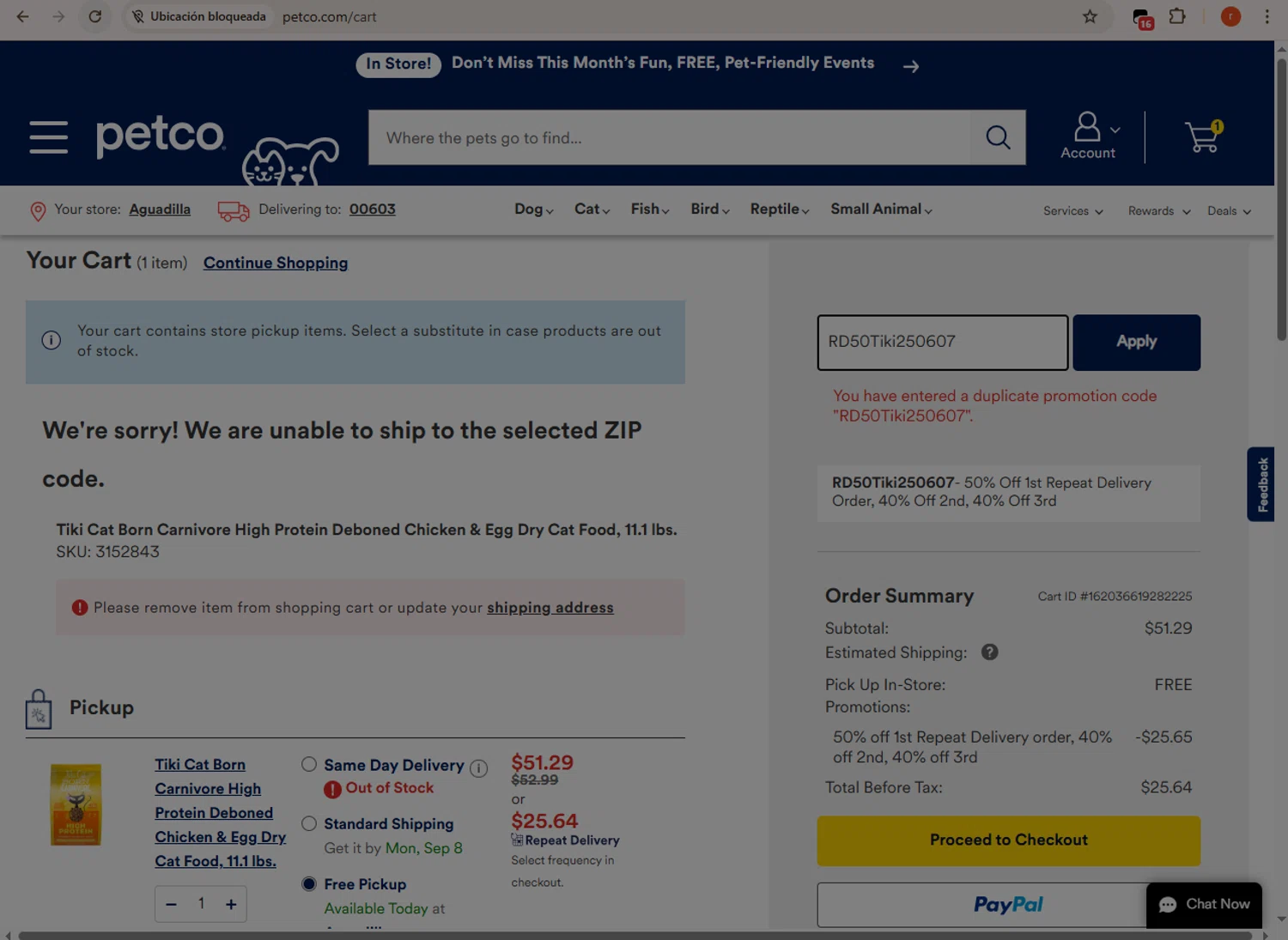Open the Services dropdown
The height and width of the screenshot is (940, 1288).
point(1073,211)
